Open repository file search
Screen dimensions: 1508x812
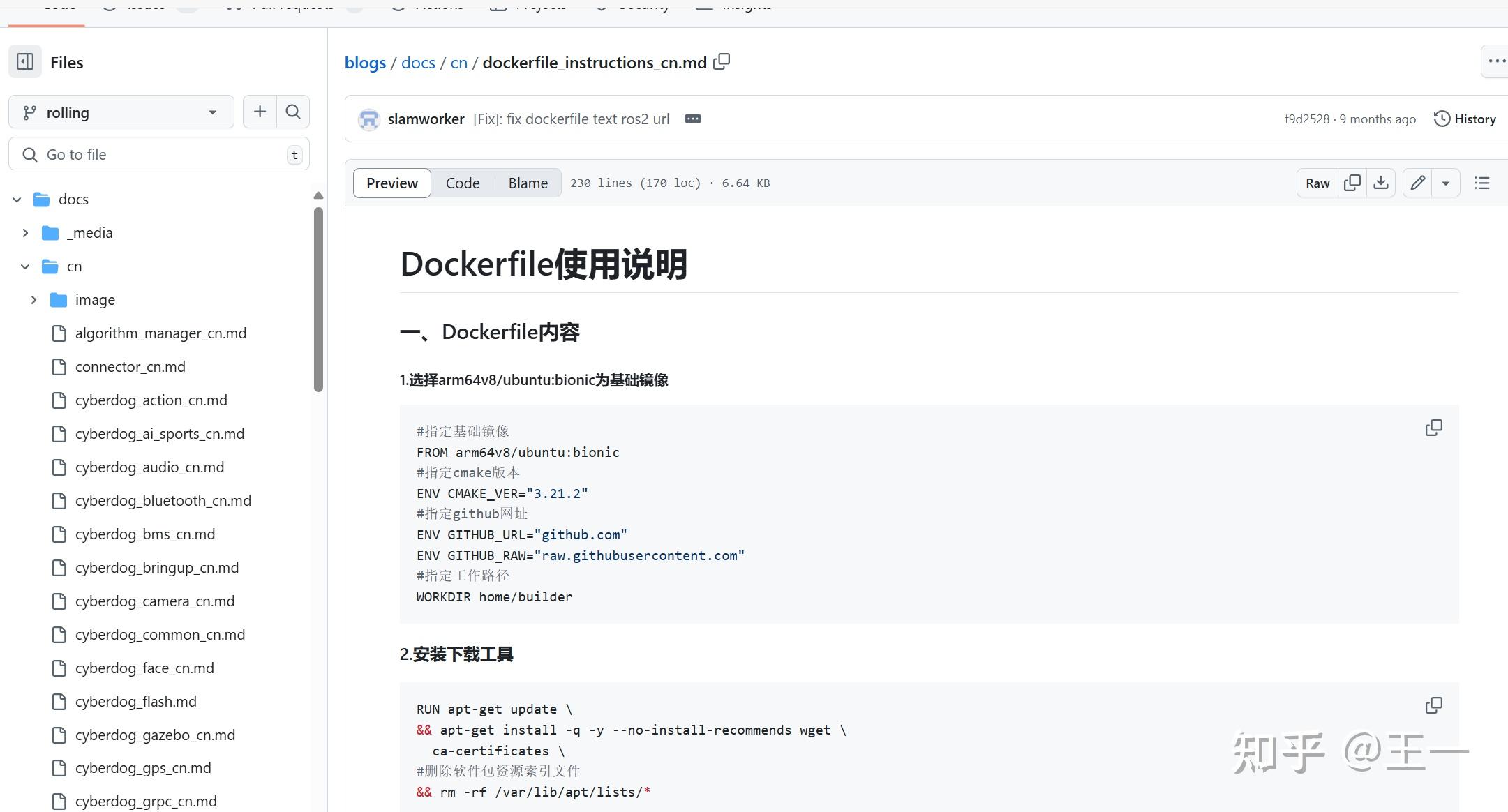coord(292,112)
